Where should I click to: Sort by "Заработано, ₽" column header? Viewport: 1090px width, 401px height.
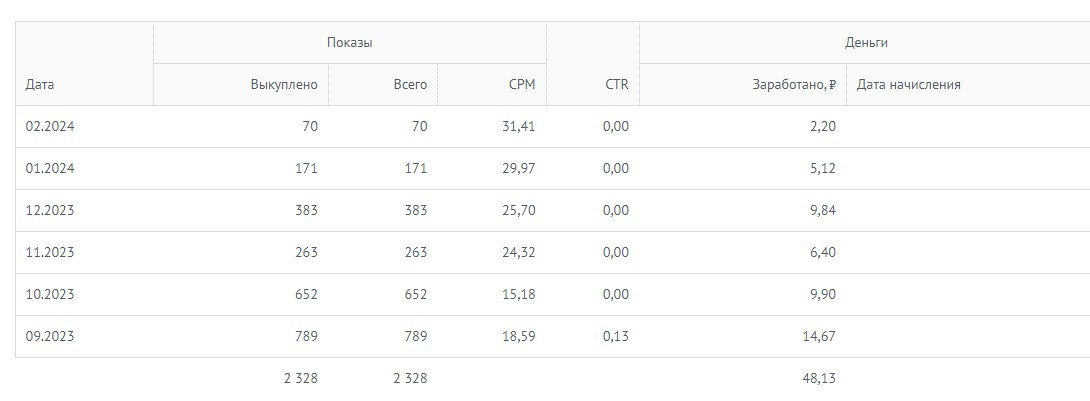[794, 85]
